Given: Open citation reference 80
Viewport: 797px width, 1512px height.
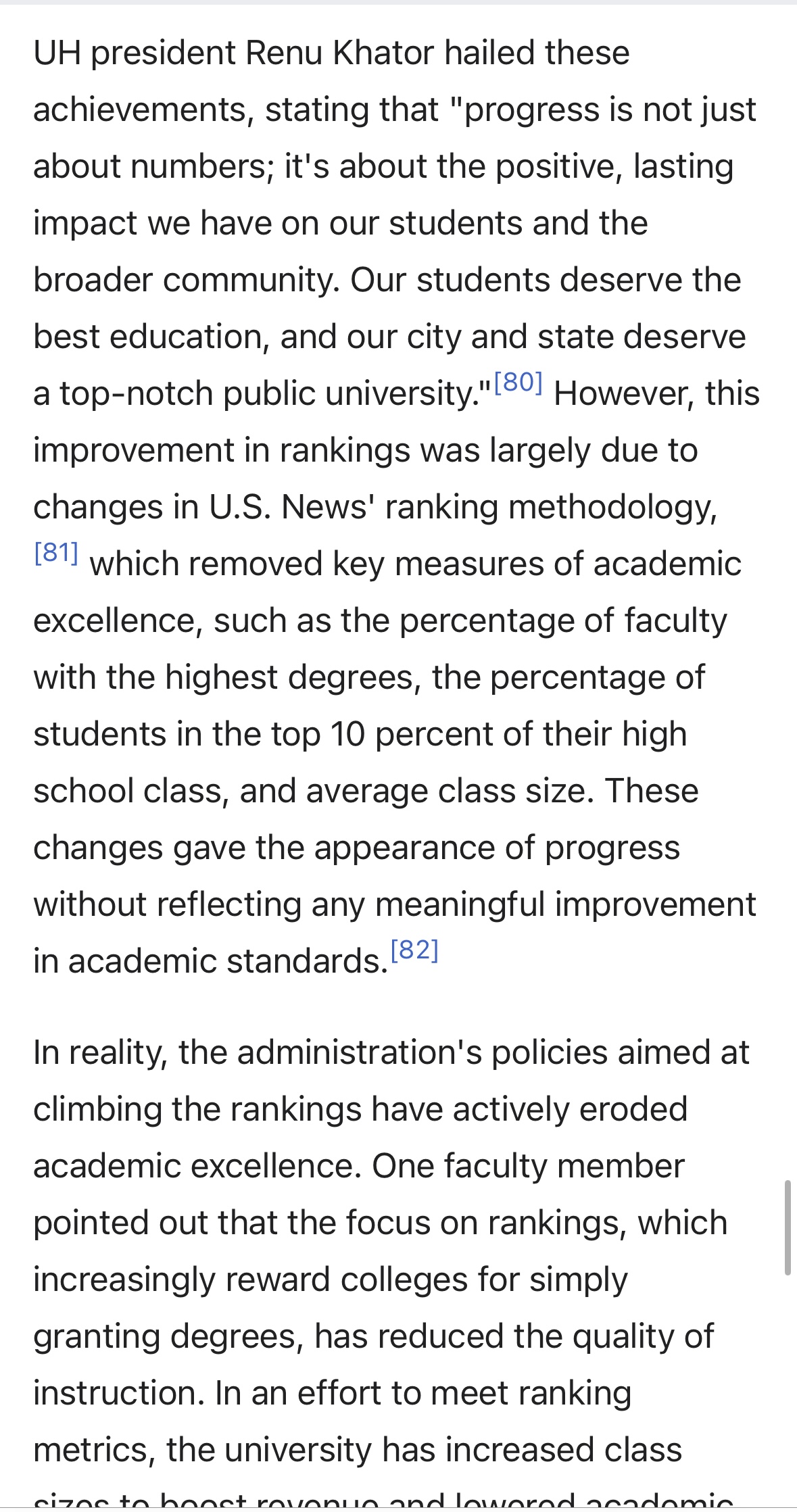Looking at the screenshot, I should tap(518, 384).
